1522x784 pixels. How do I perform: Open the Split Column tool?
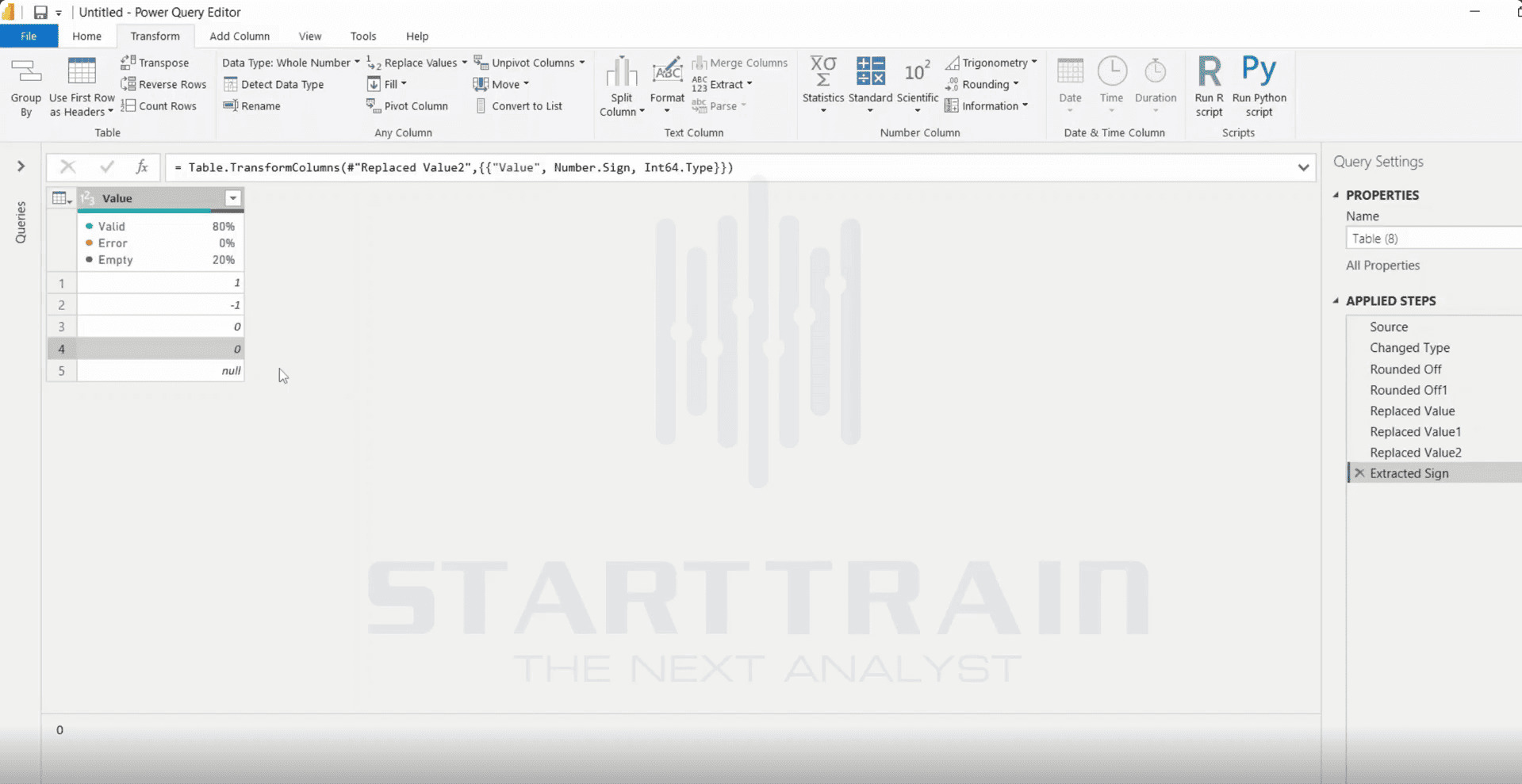click(622, 87)
